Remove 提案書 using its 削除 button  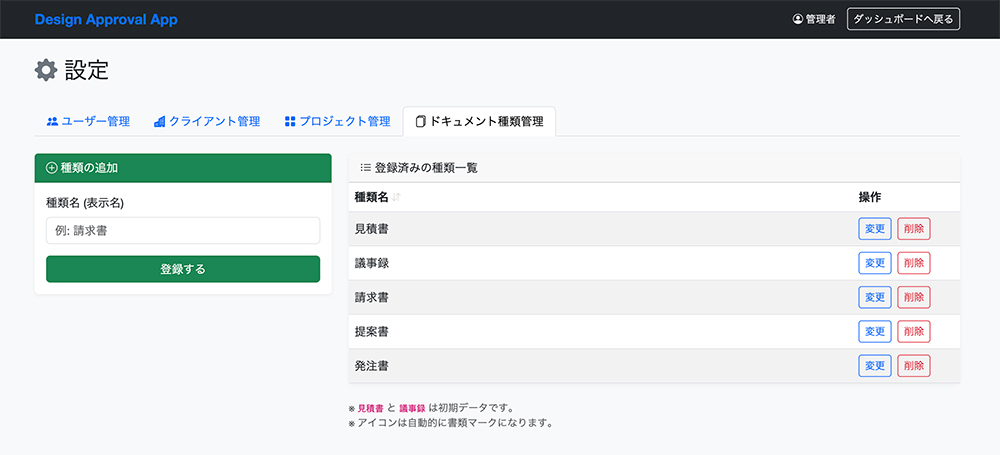pyautogui.click(x=913, y=331)
